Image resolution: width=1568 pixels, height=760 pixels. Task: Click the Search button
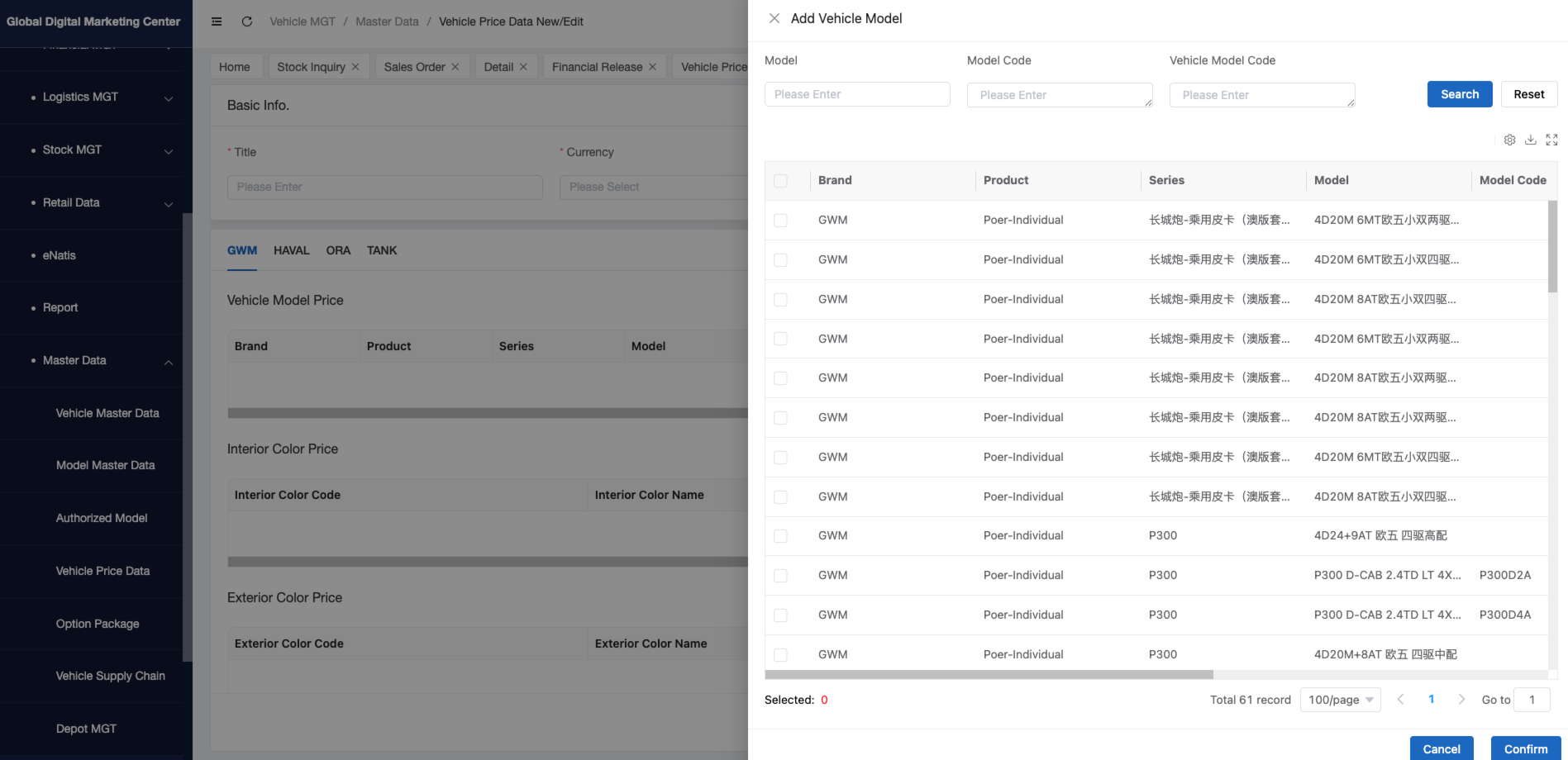pos(1460,94)
